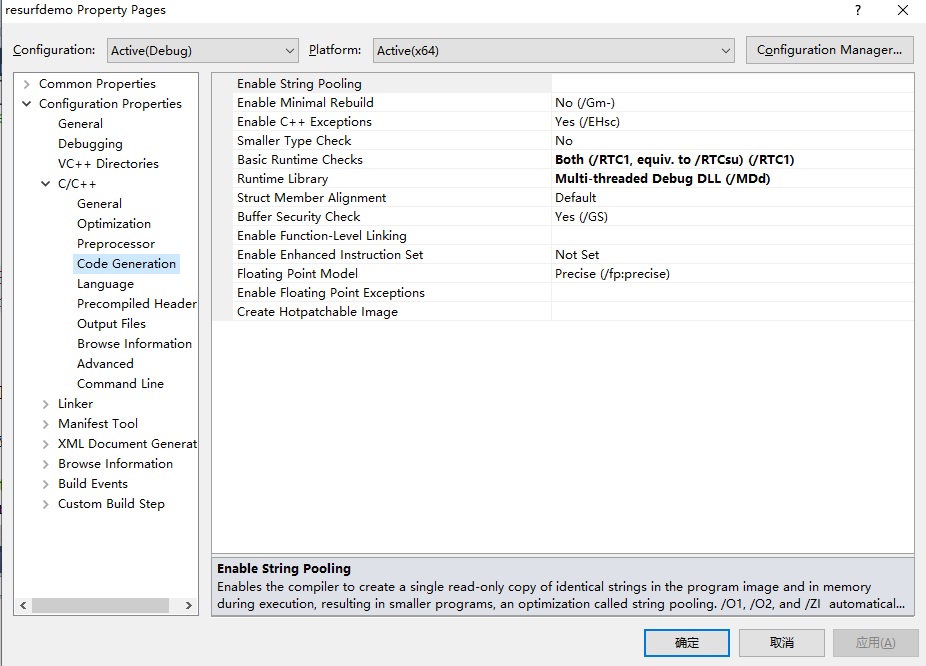
Task: Open the Configuration dropdown
Action: pyautogui.click(x=203, y=50)
